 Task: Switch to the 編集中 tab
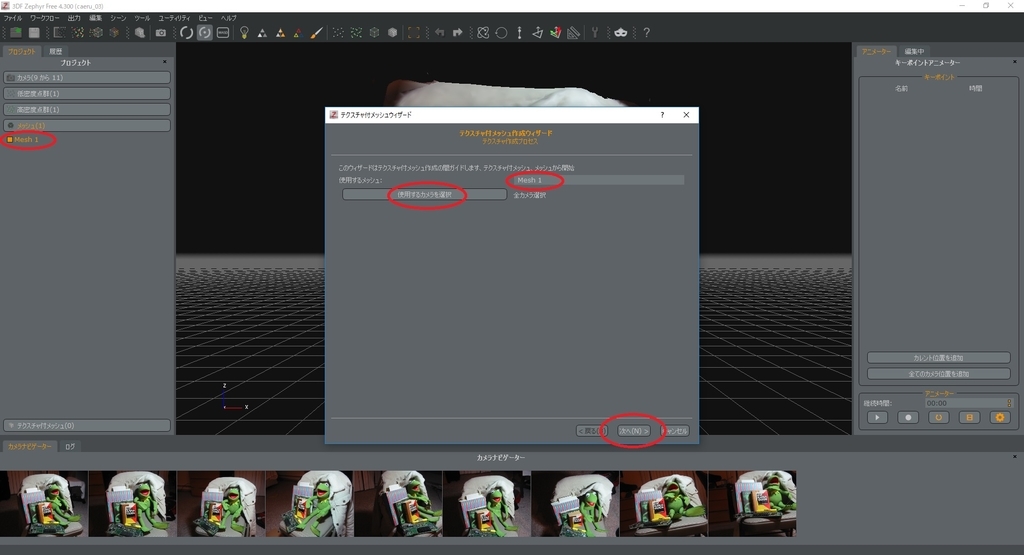coord(914,51)
